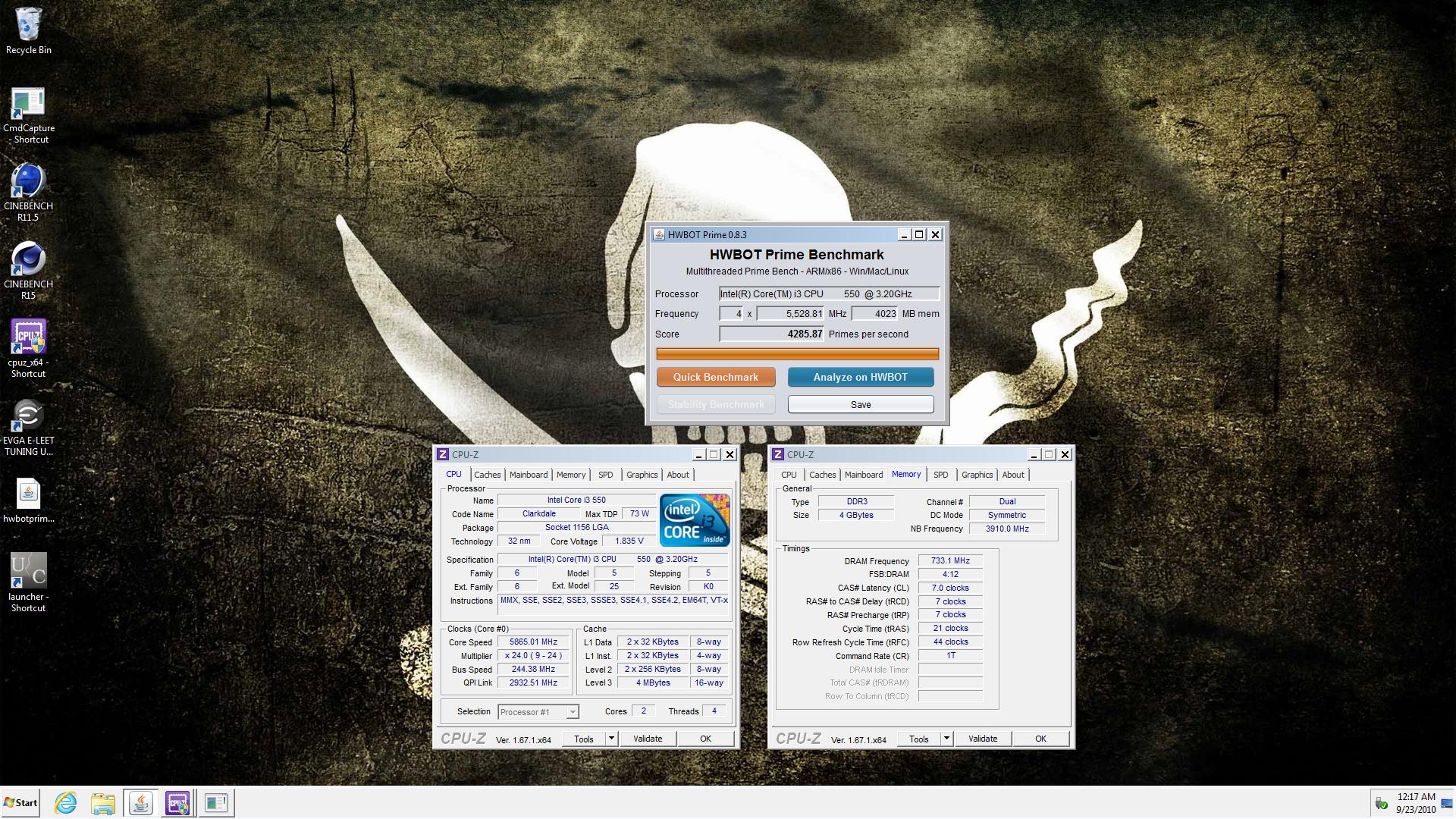The height and width of the screenshot is (819, 1456).
Task: Click Stability Benchmark button
Action: click(716, 404)
